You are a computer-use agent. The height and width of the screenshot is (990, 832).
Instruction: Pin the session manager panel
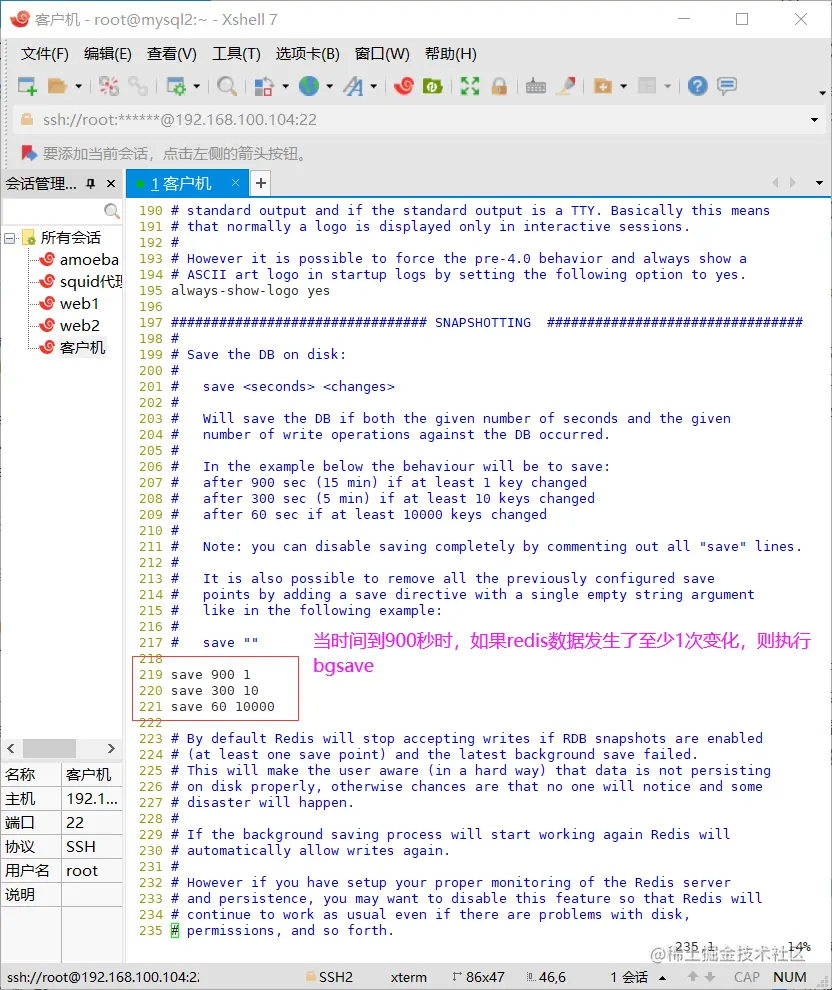pyautogui.click(x=91, y=184)
